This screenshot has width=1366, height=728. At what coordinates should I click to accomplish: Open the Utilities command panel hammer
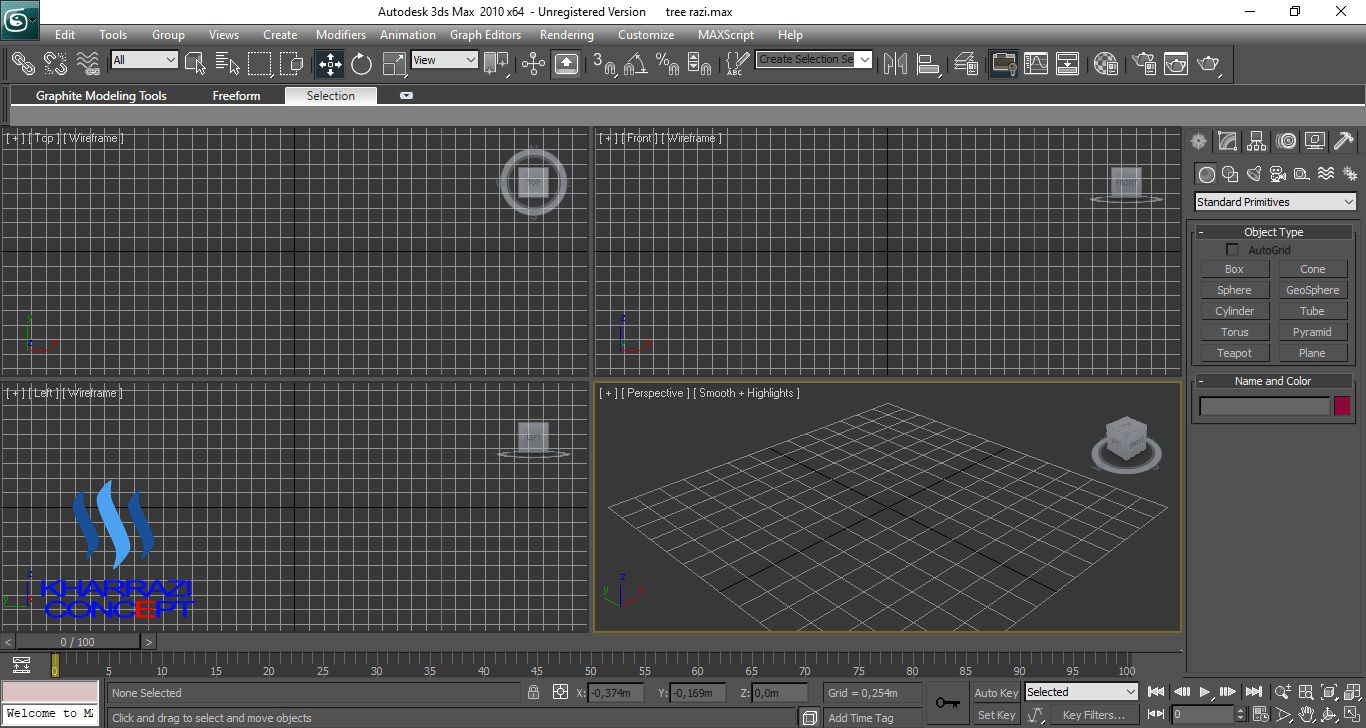tap(1343, 141)
